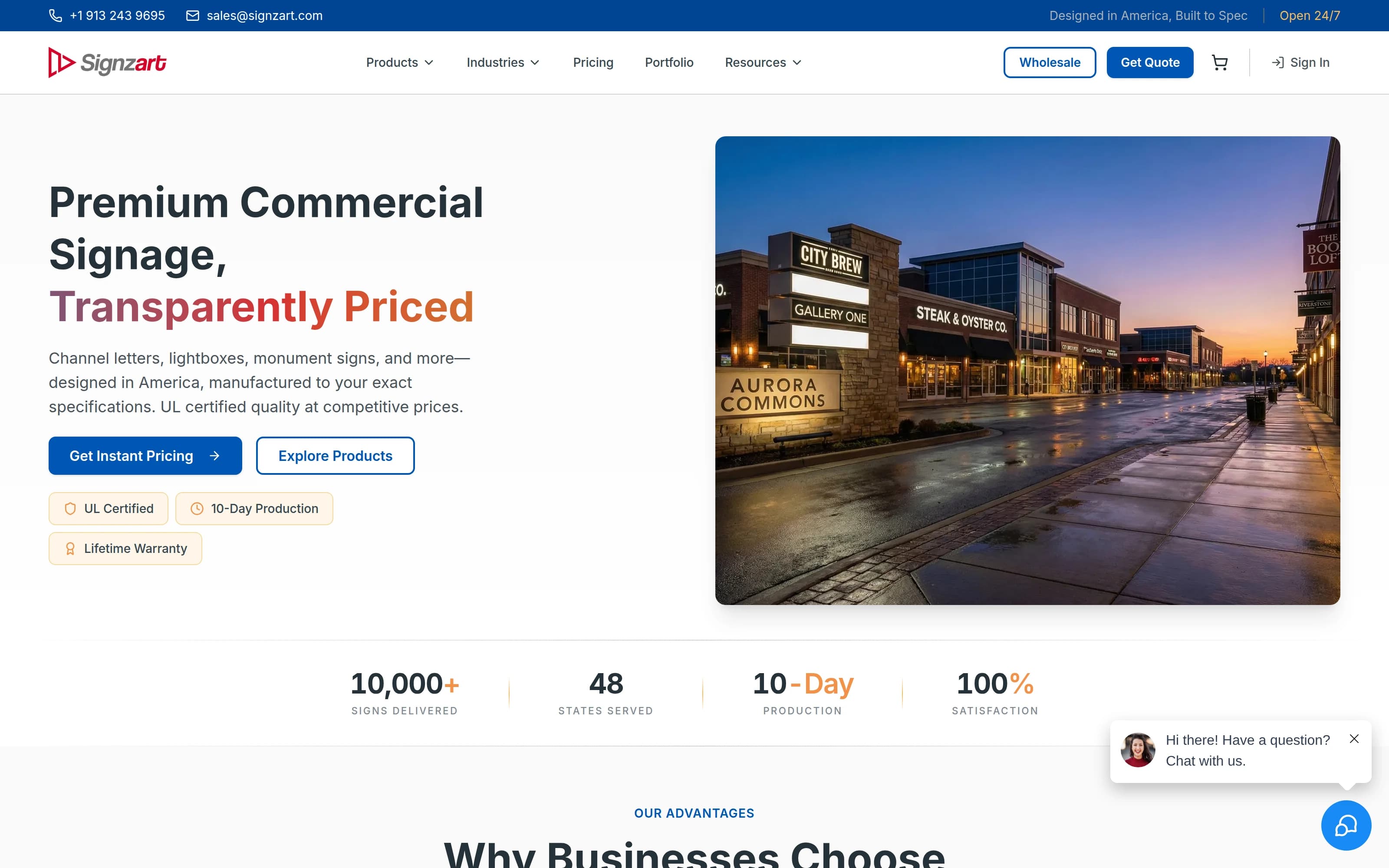The width and height of the screenshot is (1389, 868).
Task: Dismiss the chat greeting popup
Action: (1354, 739)
